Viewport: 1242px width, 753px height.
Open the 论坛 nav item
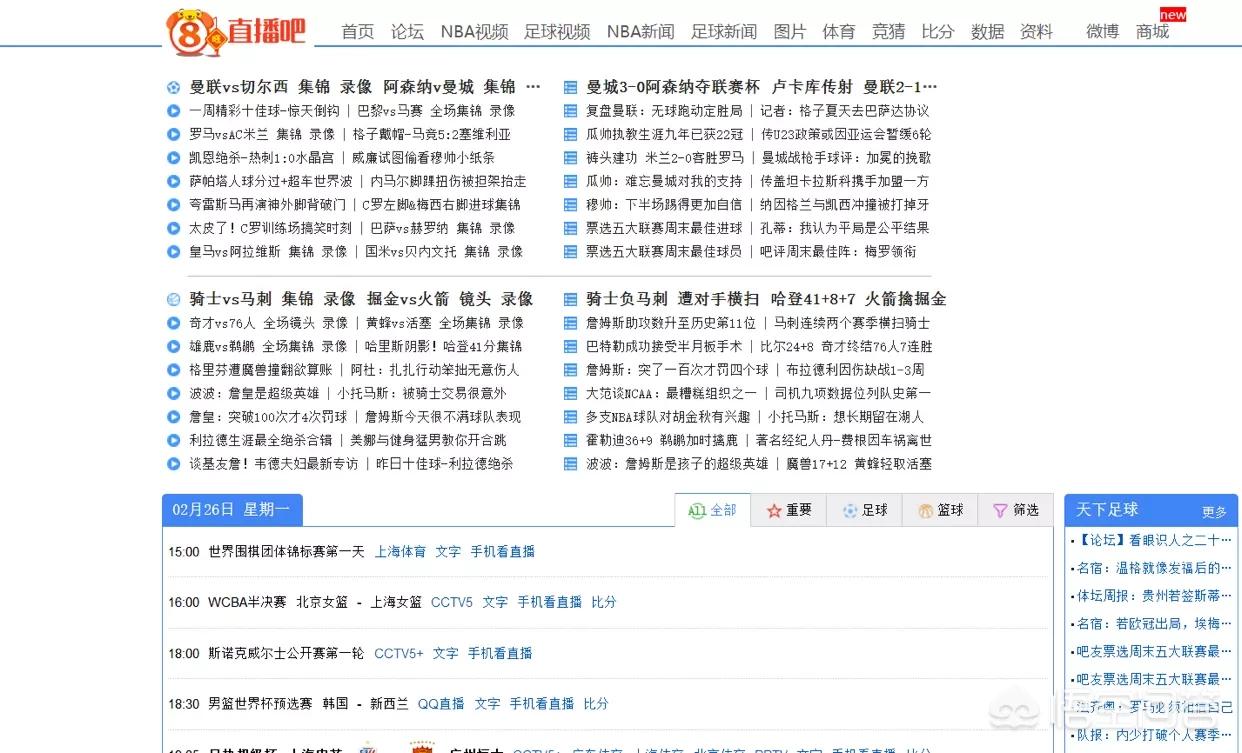(x=407, y=32)
